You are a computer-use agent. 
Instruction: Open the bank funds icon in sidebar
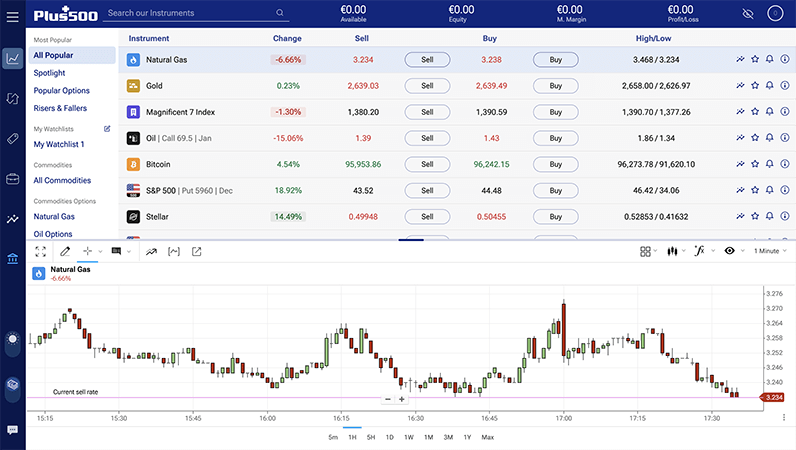point(12,259)
